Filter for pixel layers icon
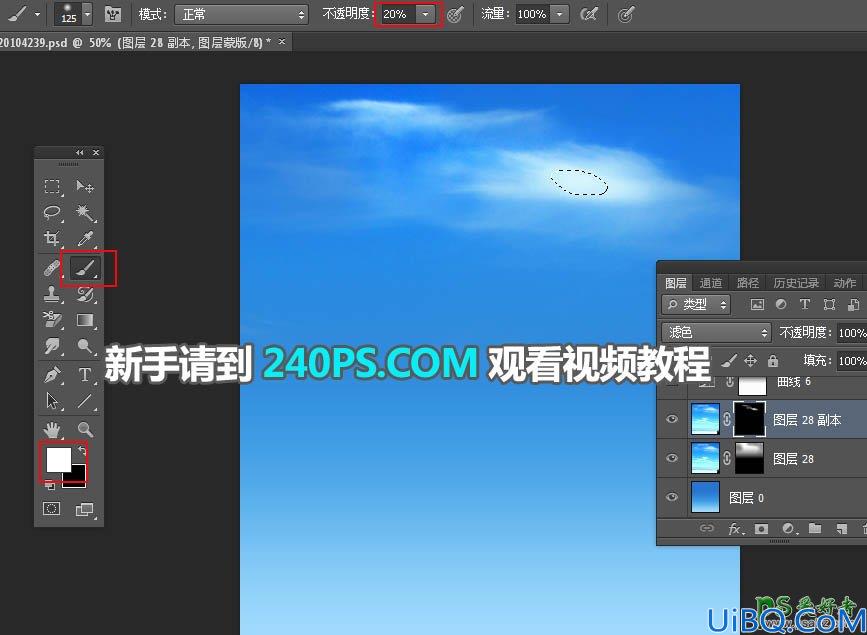This screenshot has width=867, height=635. (x=757, y=305)
